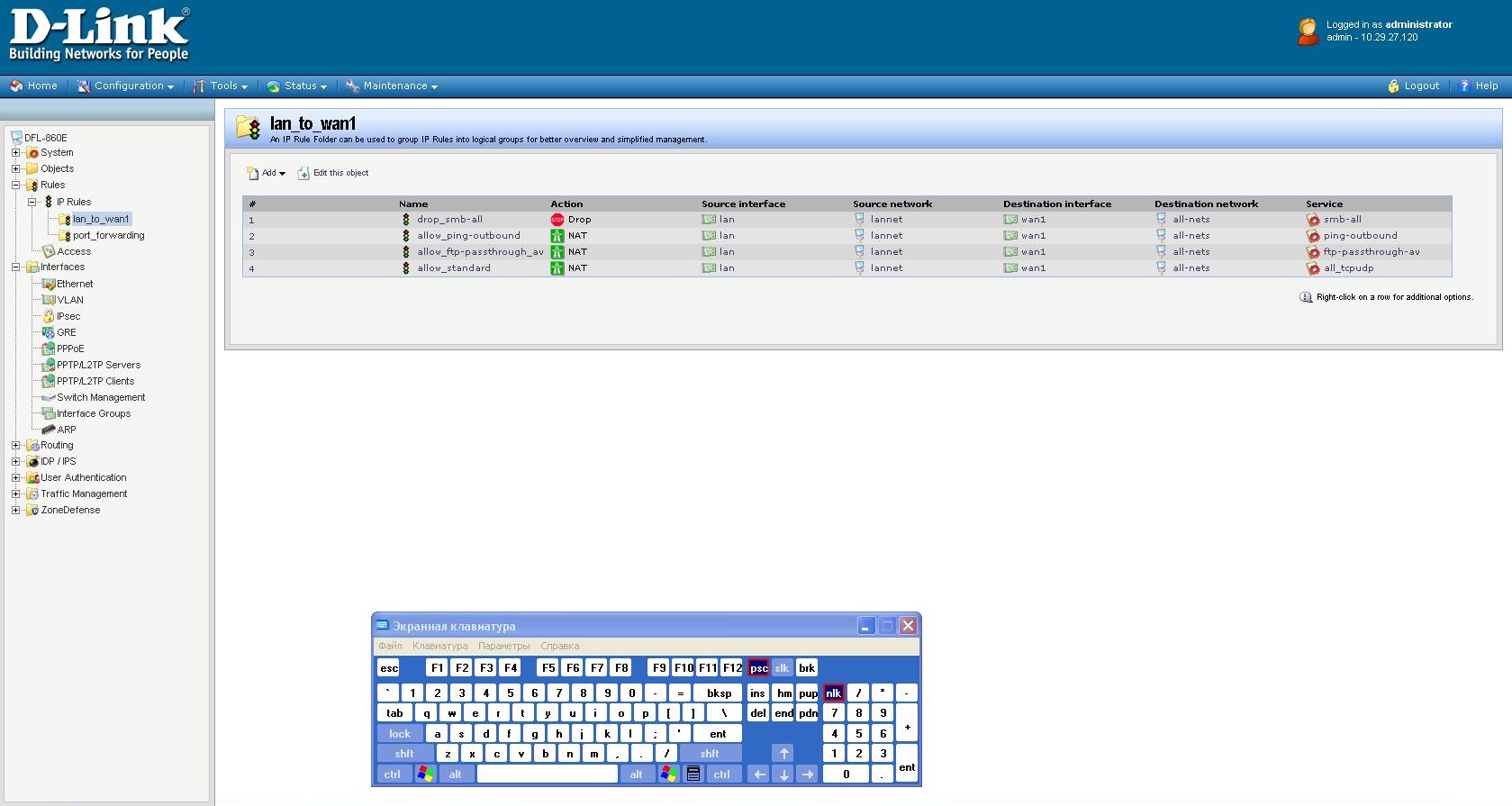
Task: Click the administrator user avatar icon
Action: (1308, 32)
